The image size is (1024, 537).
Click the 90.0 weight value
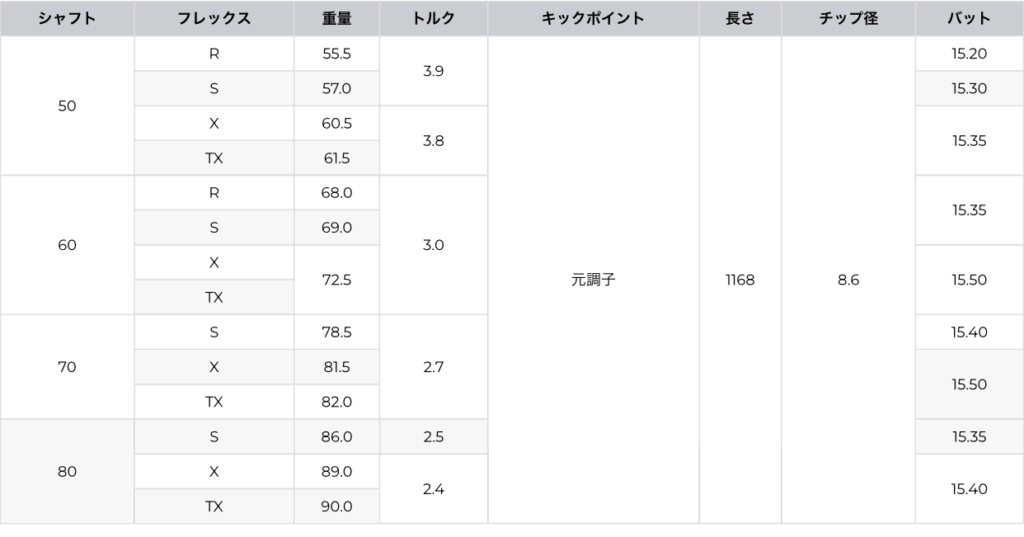tap(337, 506)
